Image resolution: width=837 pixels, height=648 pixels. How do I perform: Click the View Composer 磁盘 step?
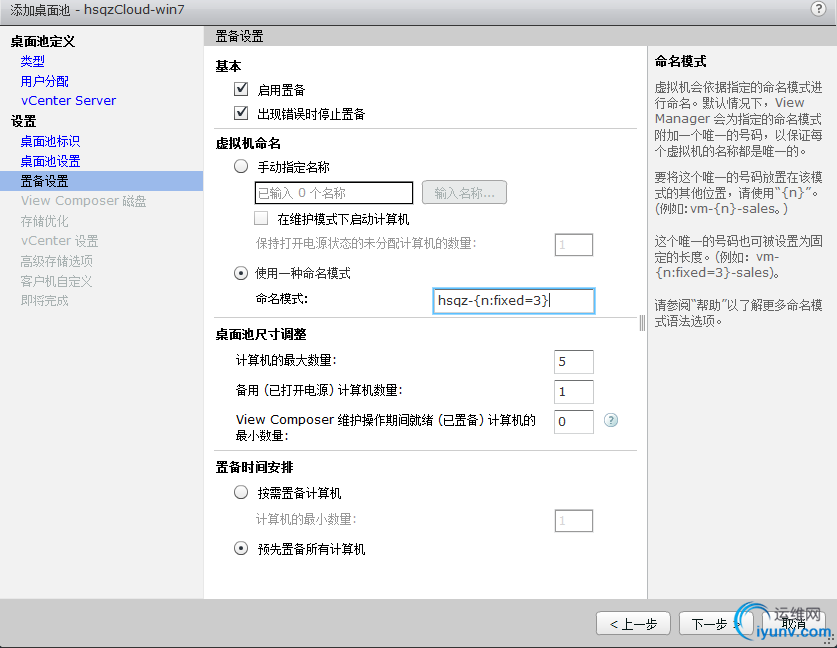point(83,201)
